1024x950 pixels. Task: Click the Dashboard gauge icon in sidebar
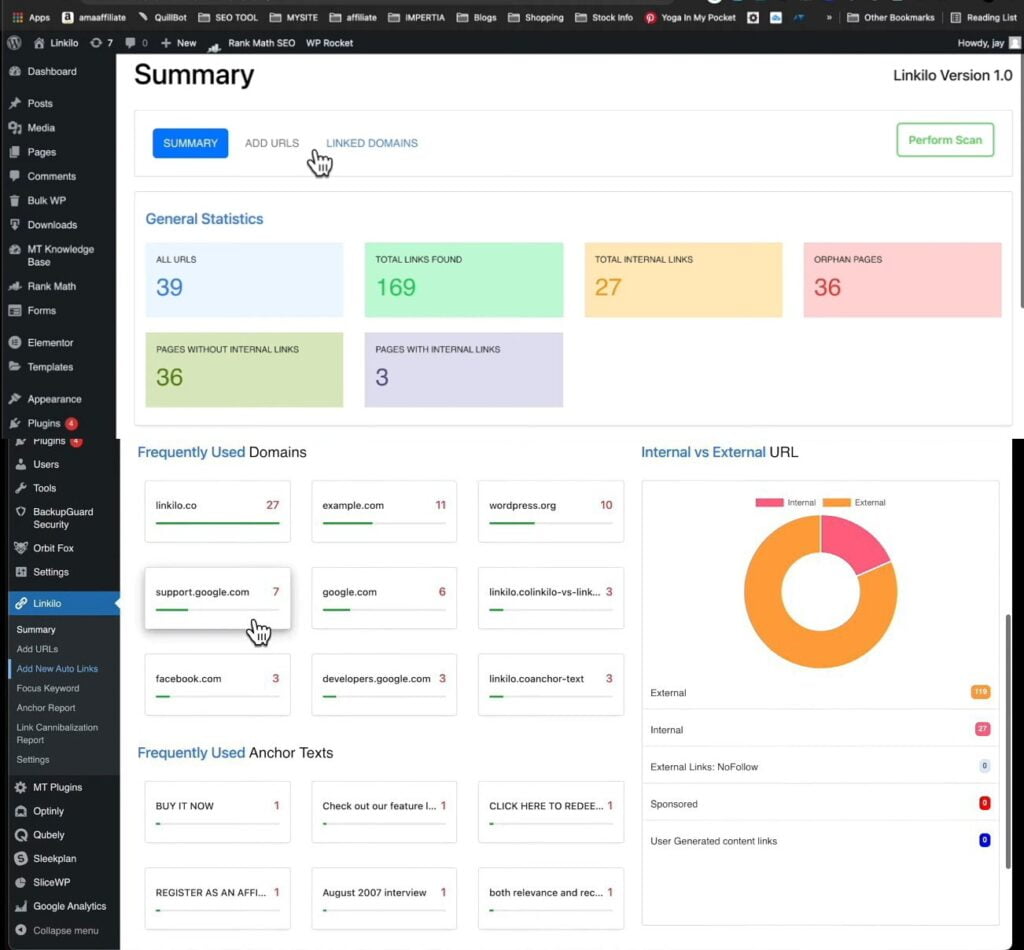[x=15, y=71]
